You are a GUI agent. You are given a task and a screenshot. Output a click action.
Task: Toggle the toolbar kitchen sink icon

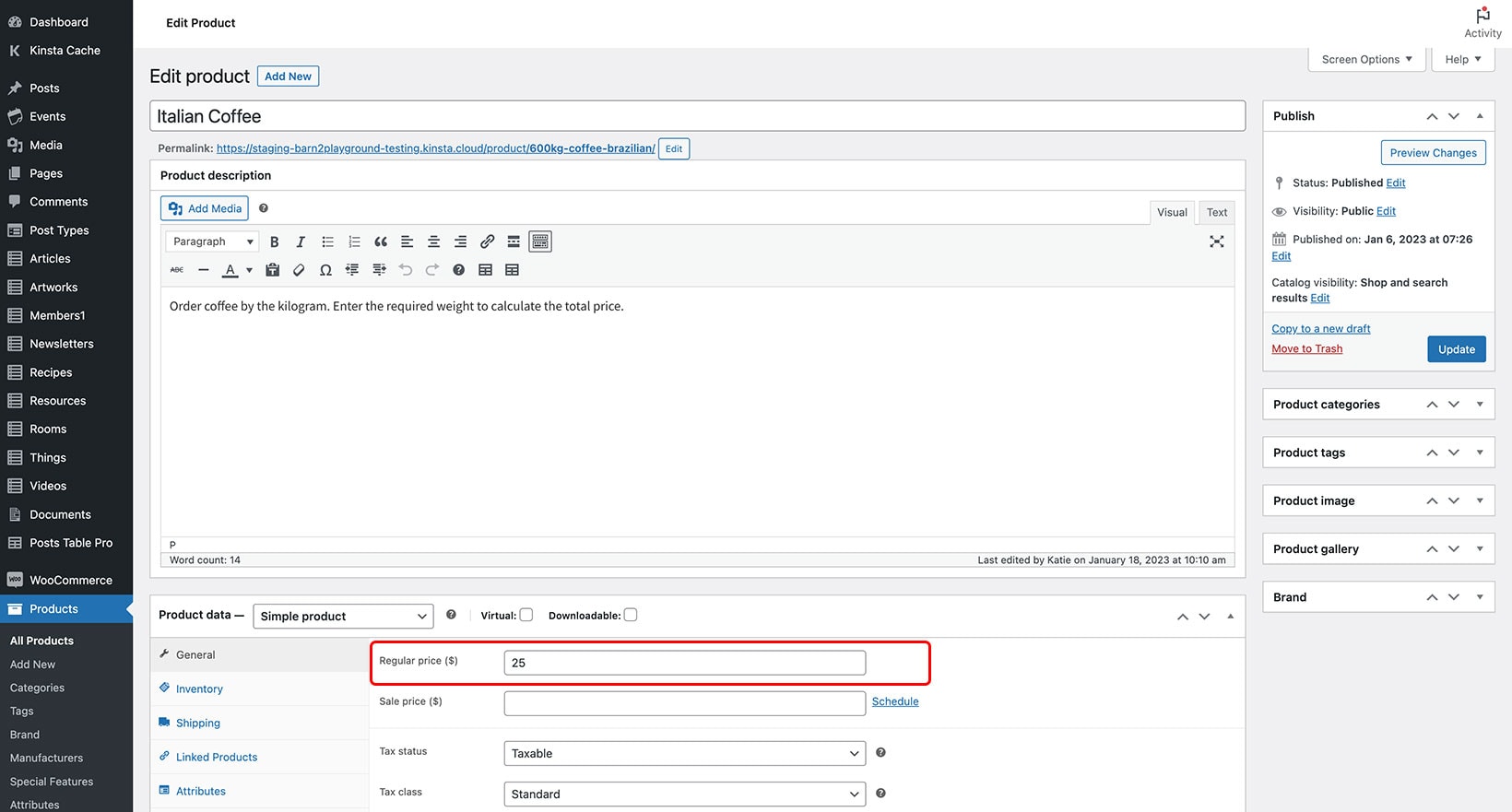tap(540, 241)
